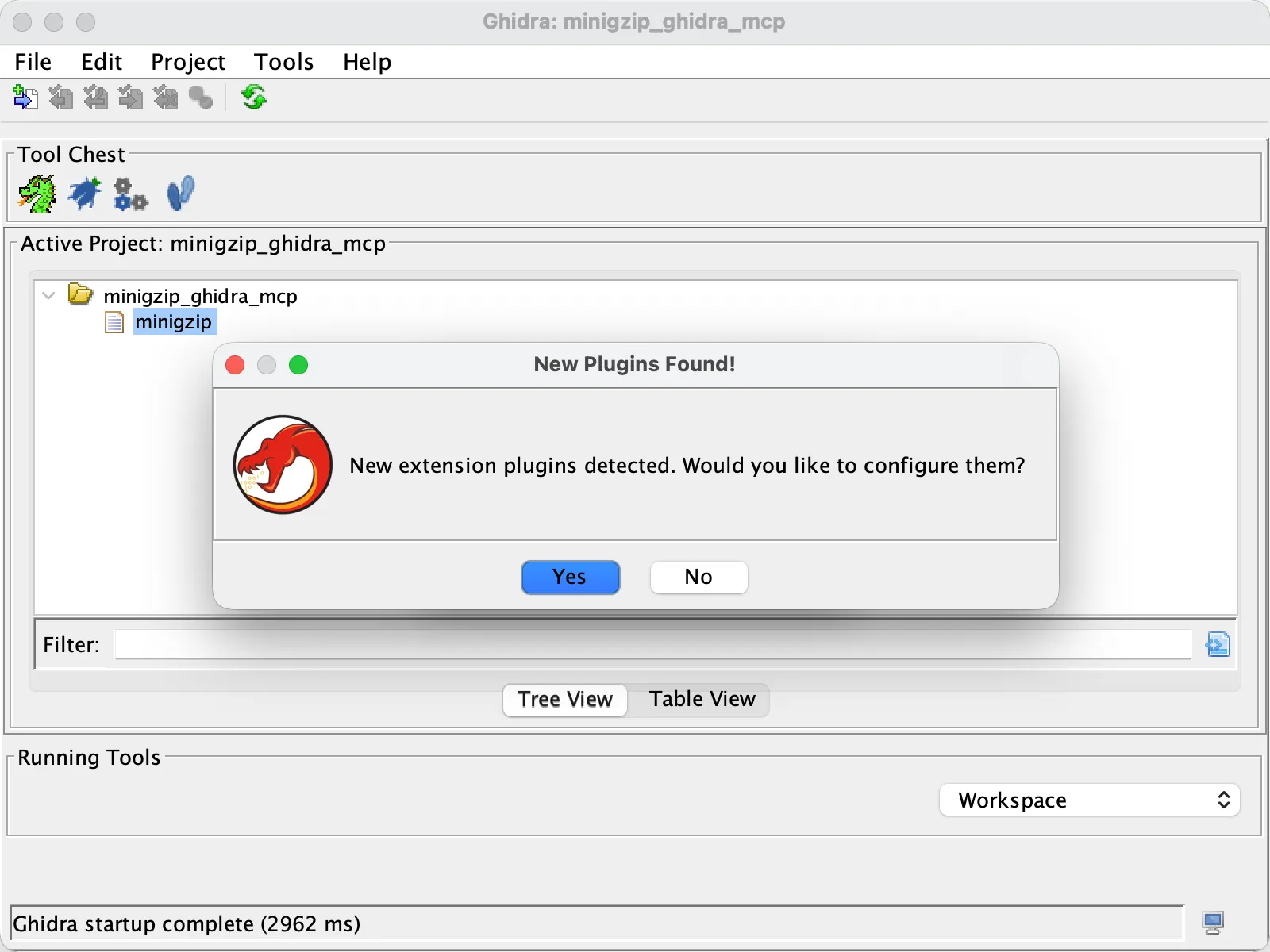The width and height of the screenshot is (1270, 952).
Task: Click the dialog message 'New extension plugins detected'
Action: (x=512, y=465)
